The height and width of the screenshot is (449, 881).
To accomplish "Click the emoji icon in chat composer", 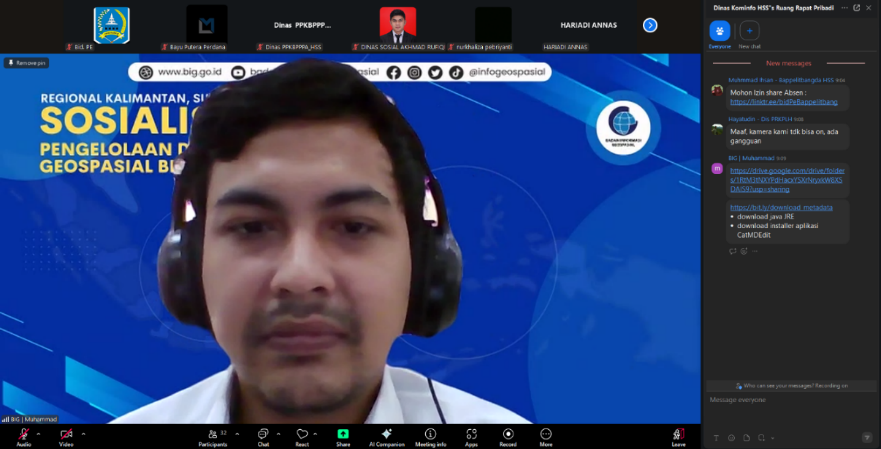I will [731, 438].
